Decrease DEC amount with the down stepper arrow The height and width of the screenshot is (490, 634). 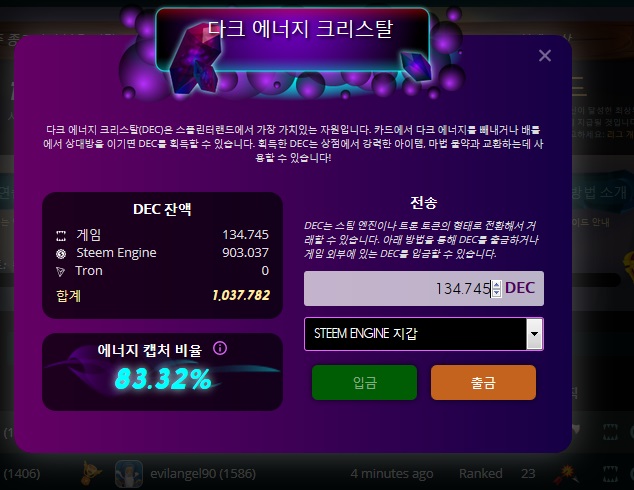pos(497,293)
